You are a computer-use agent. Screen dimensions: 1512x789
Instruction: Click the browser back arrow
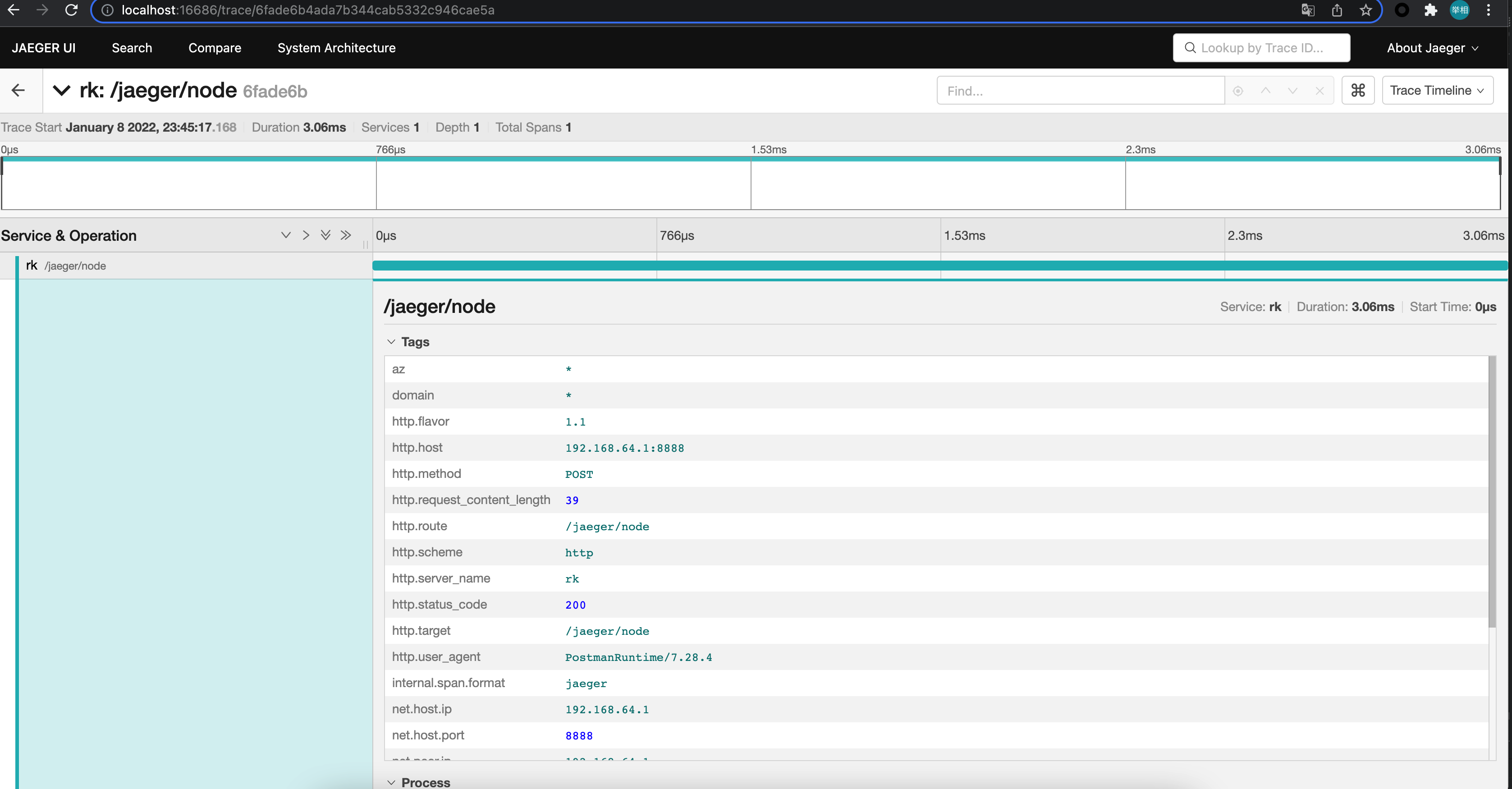pos(13,10)
